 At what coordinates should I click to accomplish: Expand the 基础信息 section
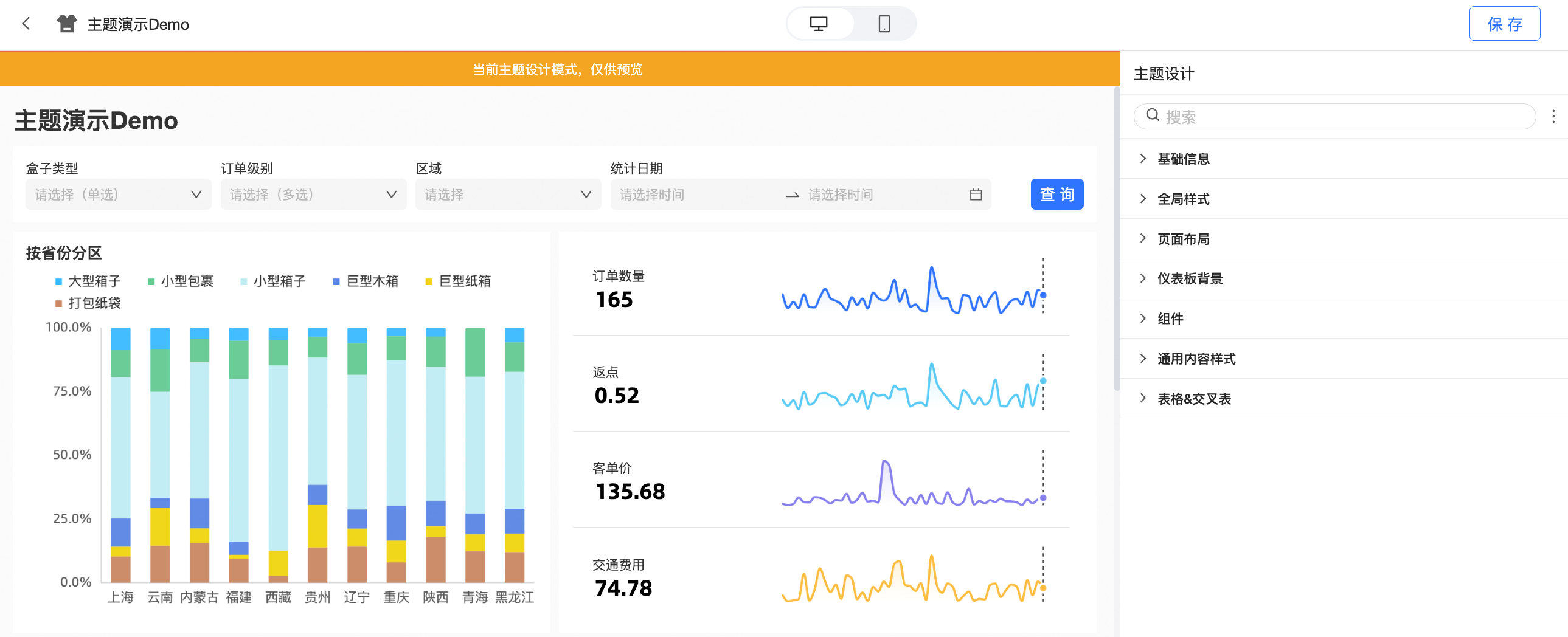click(x=1183, y=159)
